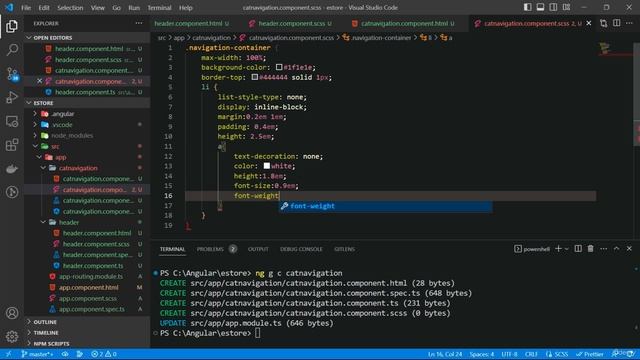Switch to the GitLens panel tab
Viewport: 640px width, 360px height.
pos(344,249)
